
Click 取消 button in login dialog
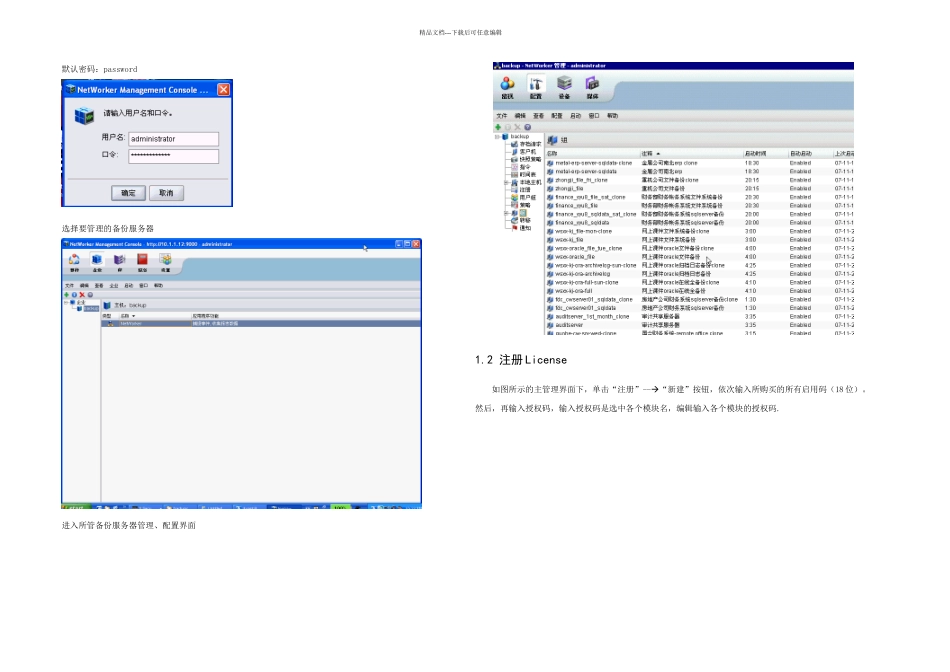tap(166, 193)
